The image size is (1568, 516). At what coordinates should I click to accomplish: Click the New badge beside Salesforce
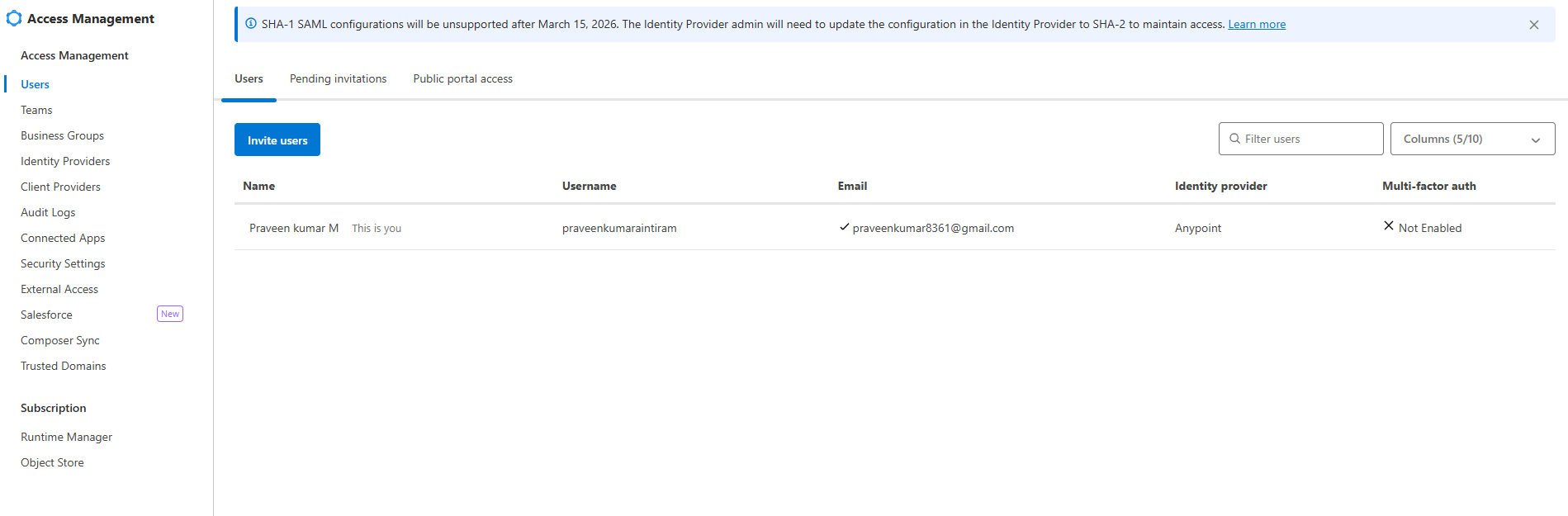(x=169, y=314)
